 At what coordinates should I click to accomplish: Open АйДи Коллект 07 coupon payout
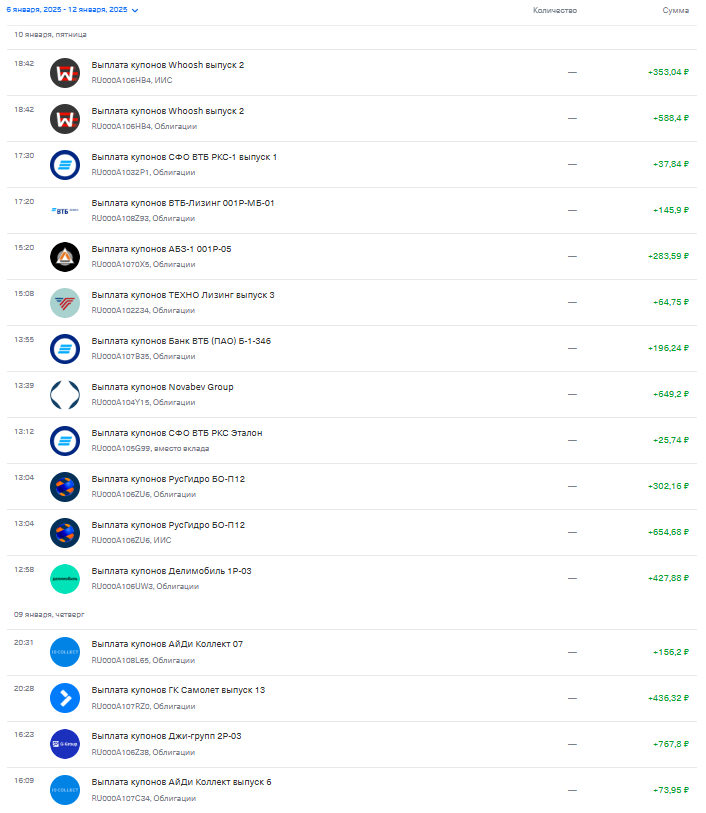click(x=167, y=644)
